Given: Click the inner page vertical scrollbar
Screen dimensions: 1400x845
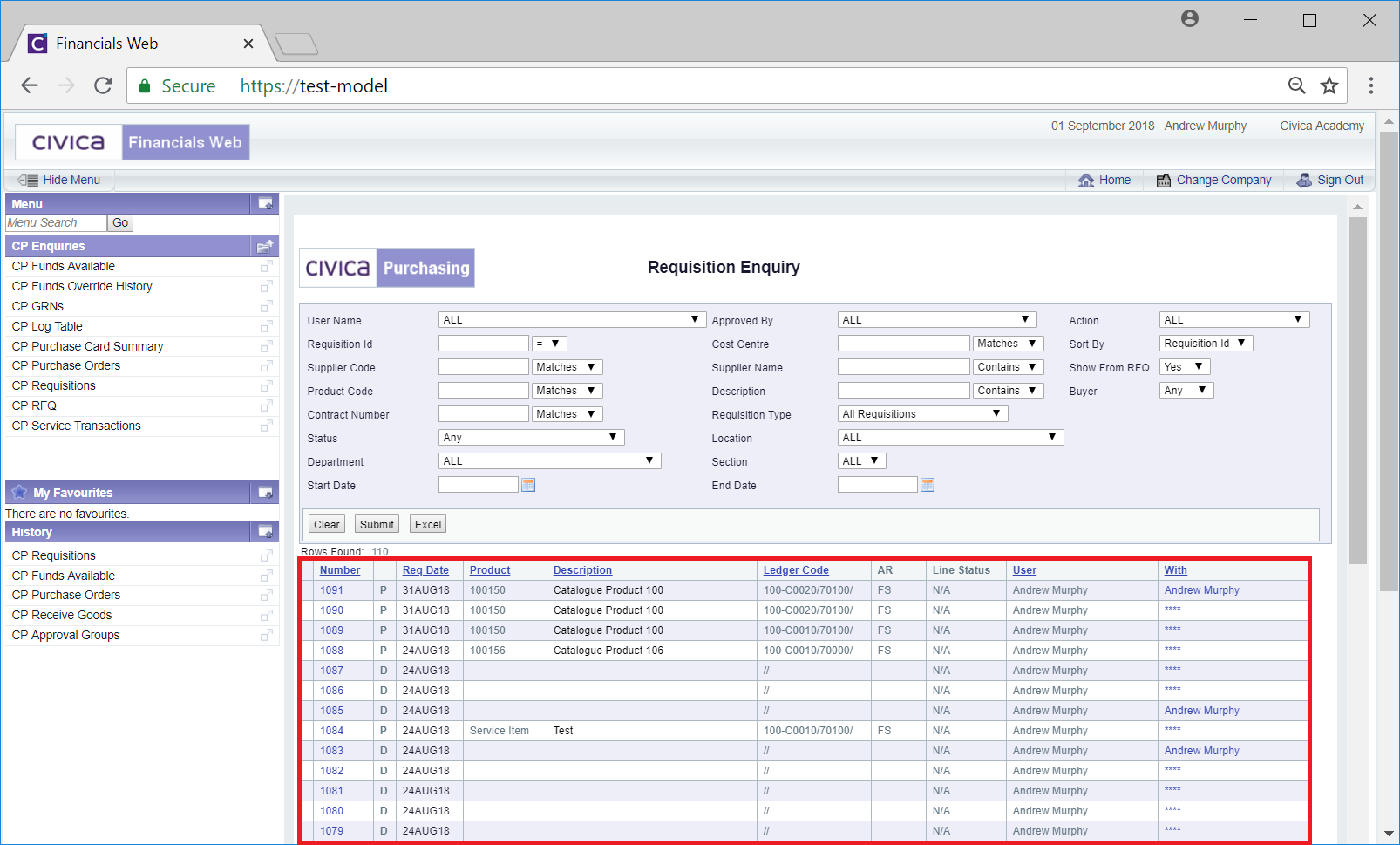Looking at the screenshot, I should pyautogui.click(x=1357, y=391).
